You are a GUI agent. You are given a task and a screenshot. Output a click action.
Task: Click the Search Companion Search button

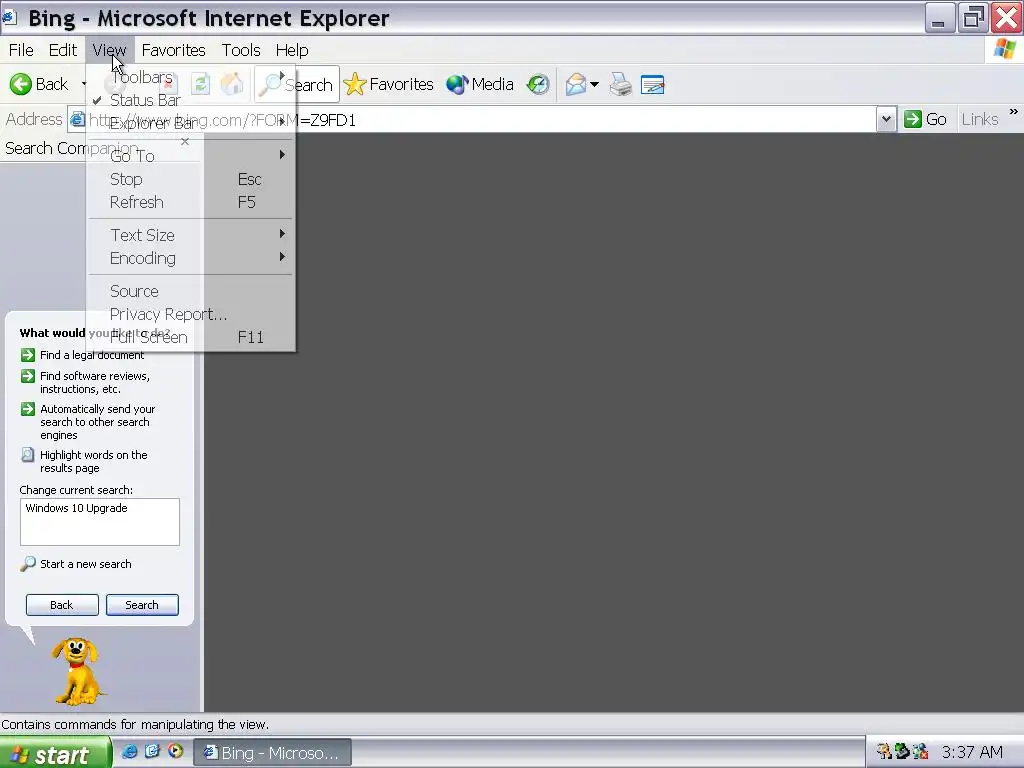[142, 605]
